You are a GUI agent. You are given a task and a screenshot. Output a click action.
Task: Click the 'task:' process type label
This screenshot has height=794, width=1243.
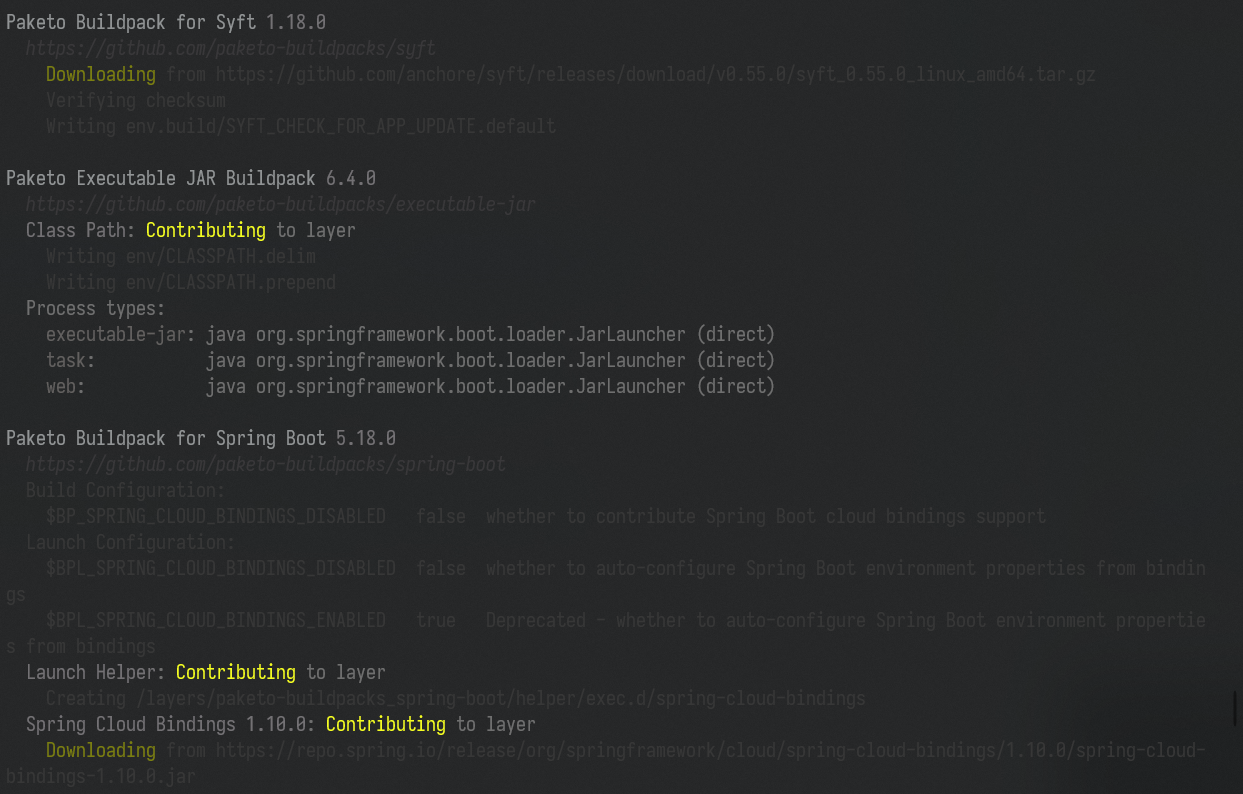71,360
